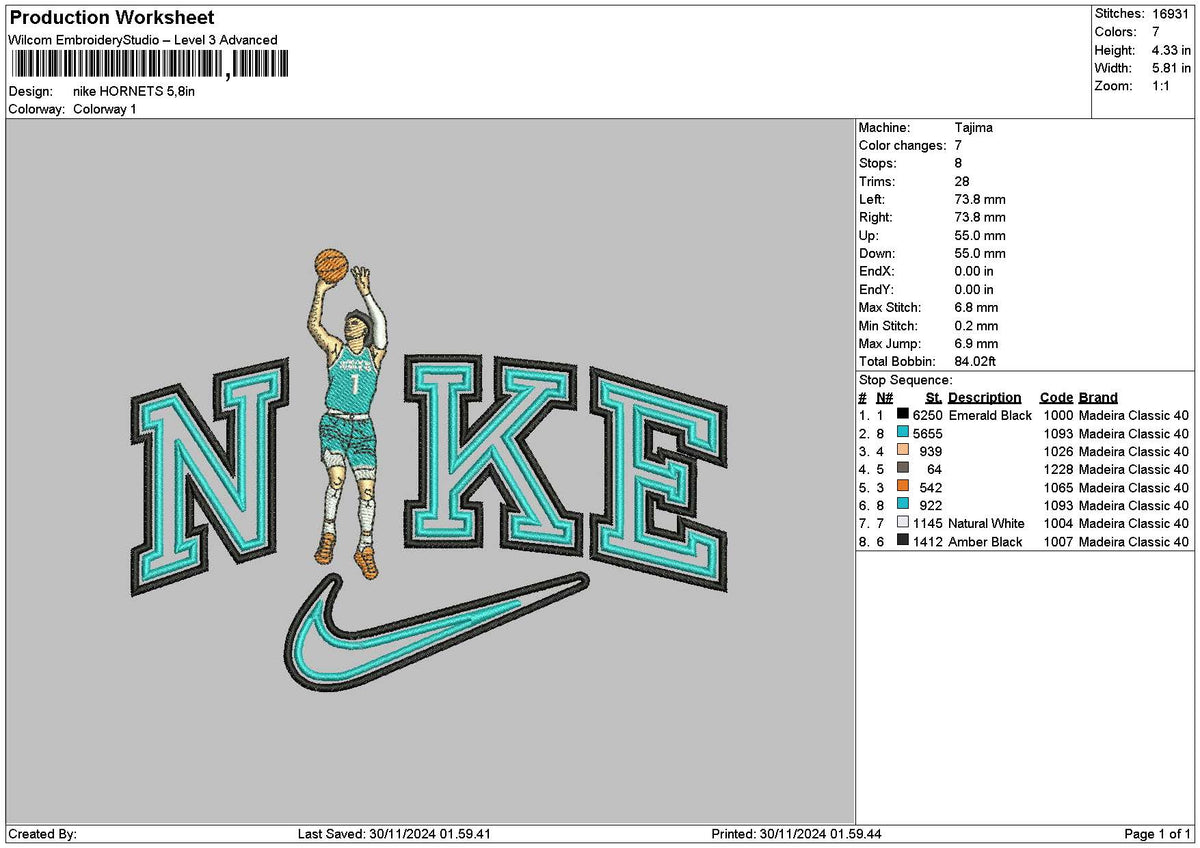Click the "Last Saved: 30/11/2024 01.59.41" footer

(x=394, y=834)
